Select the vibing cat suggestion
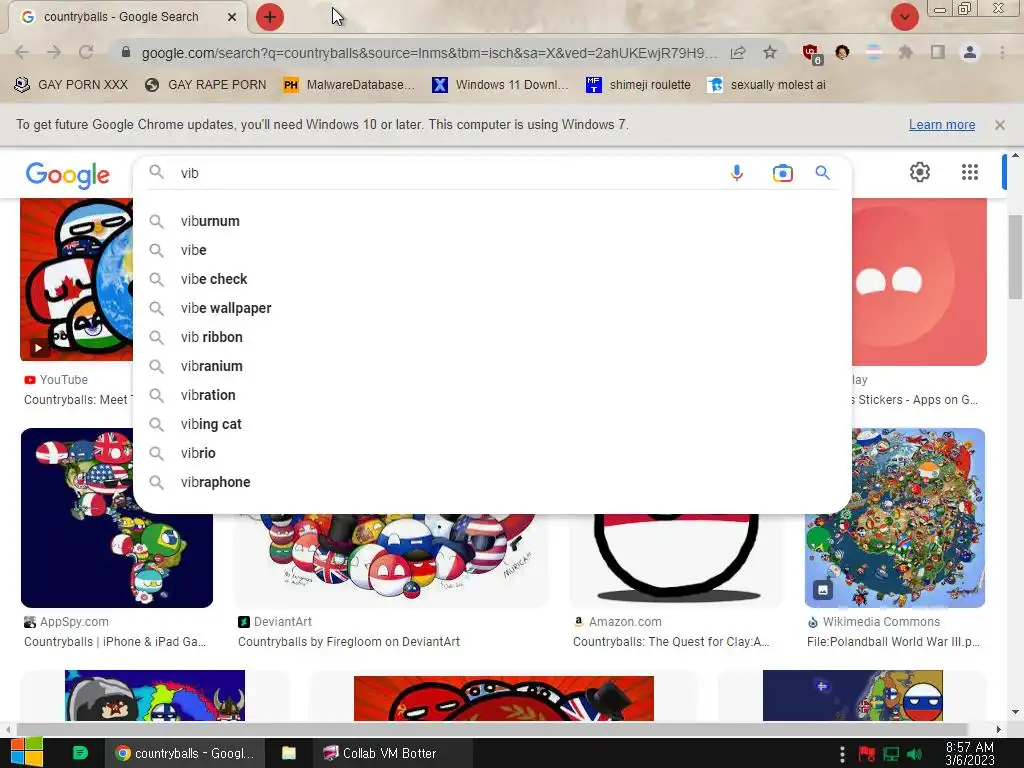This screenshot has width=1024, height=768. point(492,424)
